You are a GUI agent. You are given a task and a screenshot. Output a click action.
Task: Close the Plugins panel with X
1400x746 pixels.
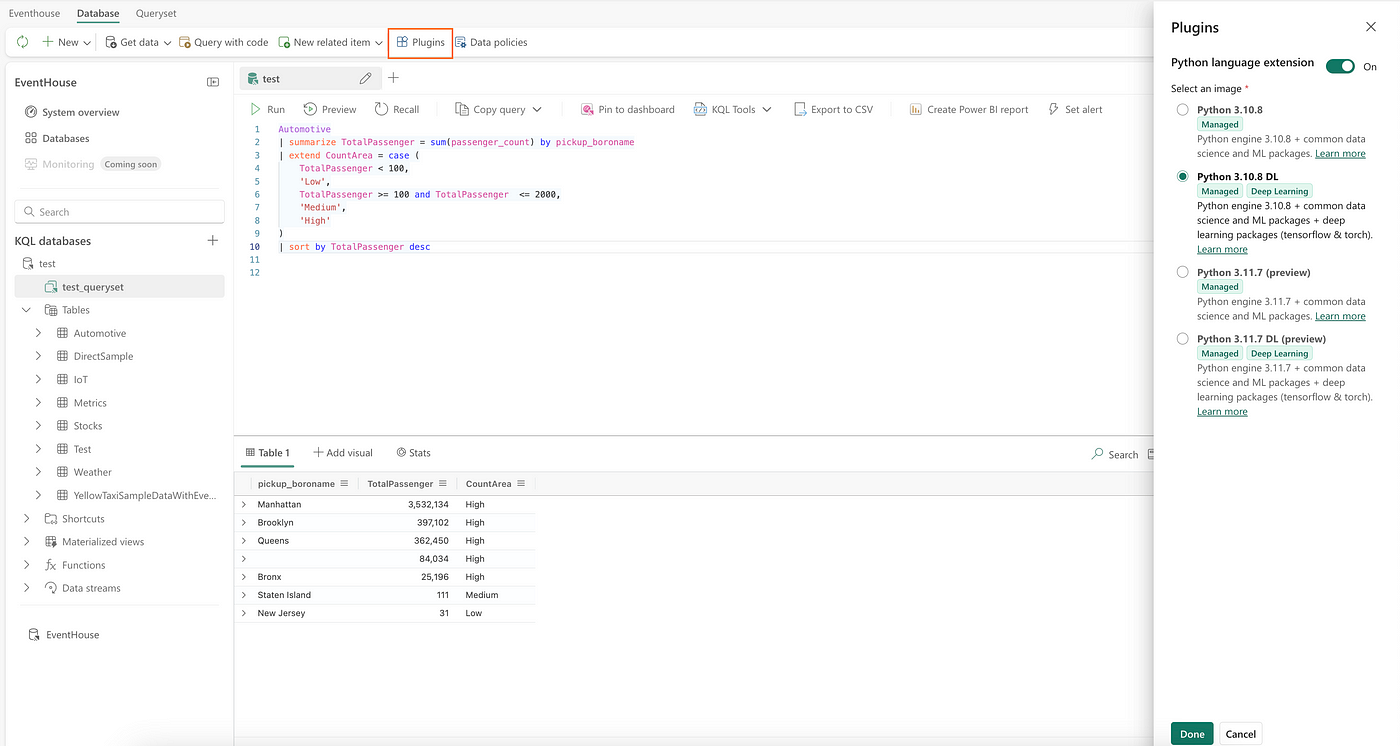[1370, 27]
